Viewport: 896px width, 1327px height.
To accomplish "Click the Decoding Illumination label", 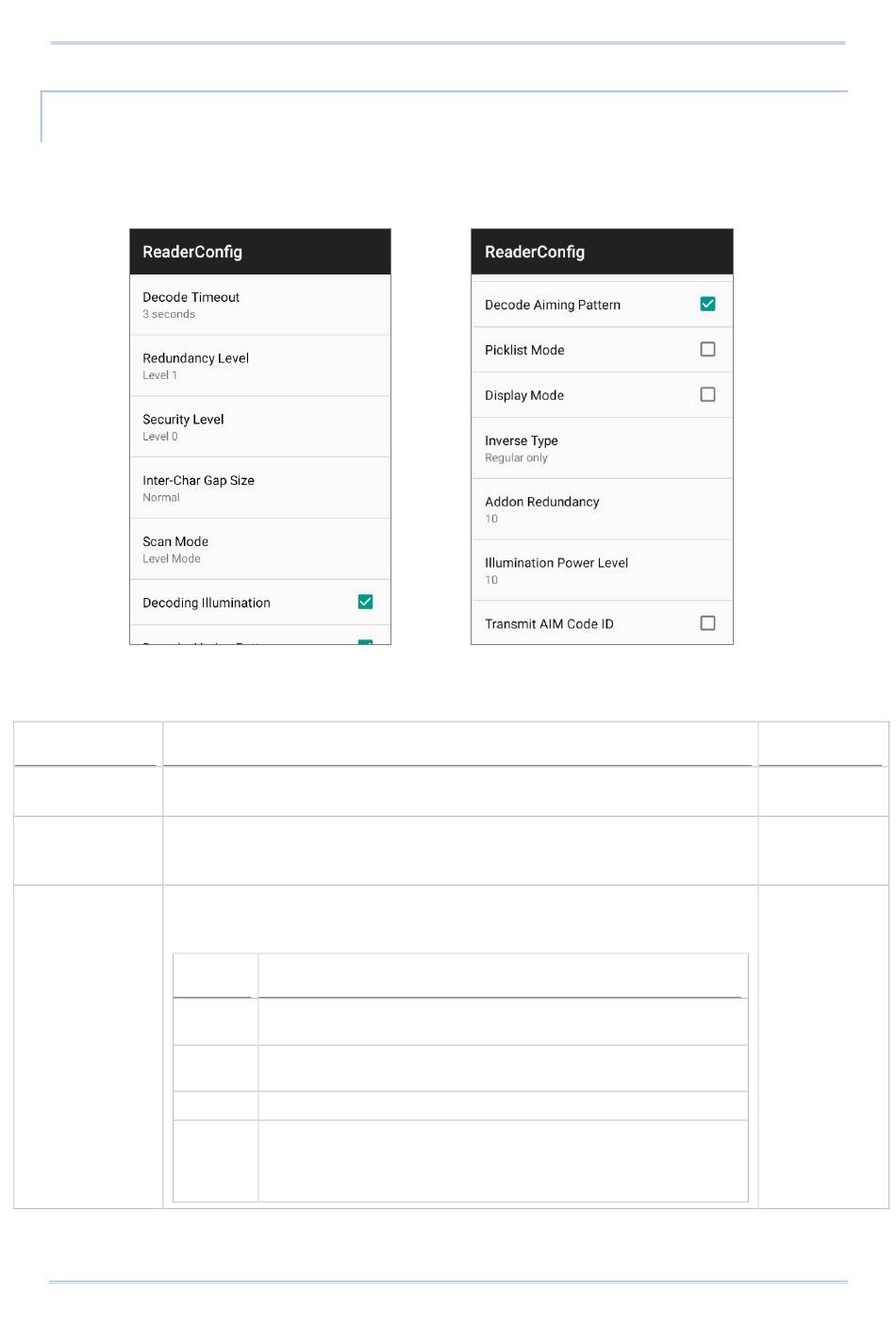I will point(207,603).
